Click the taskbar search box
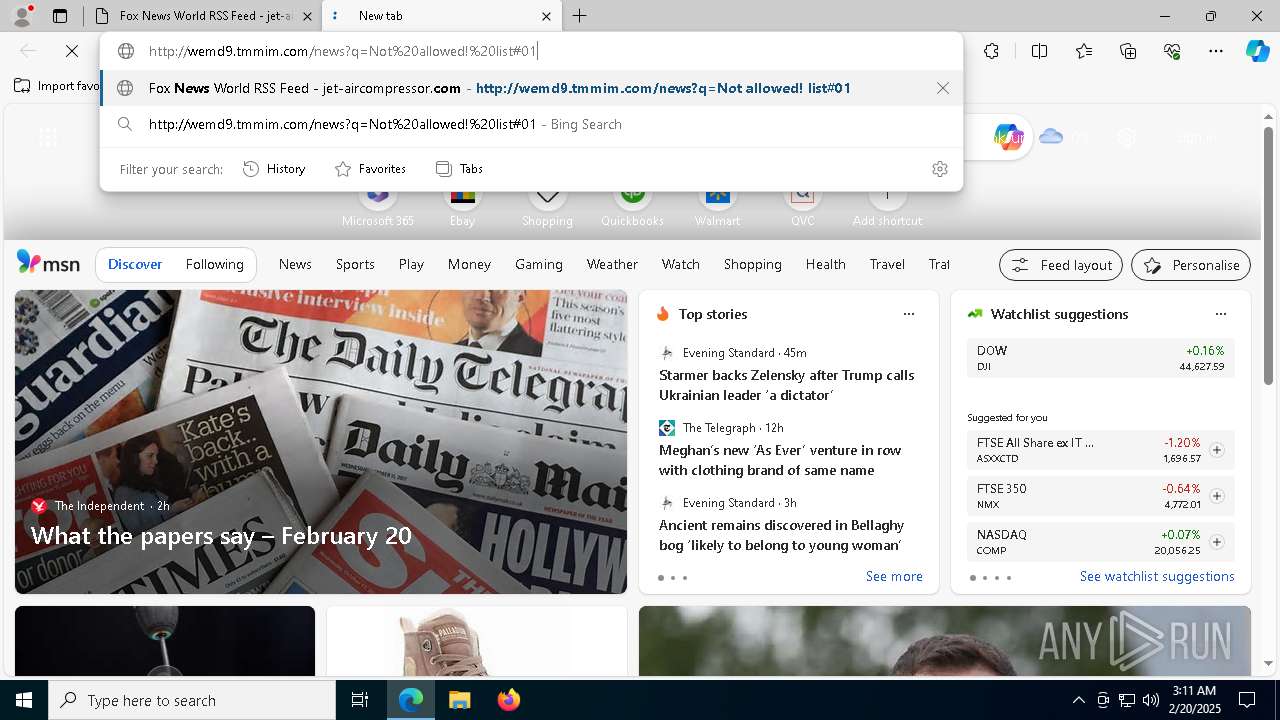Image resolution: width=1280 pixels, height=720 pixels. (192, 700)
